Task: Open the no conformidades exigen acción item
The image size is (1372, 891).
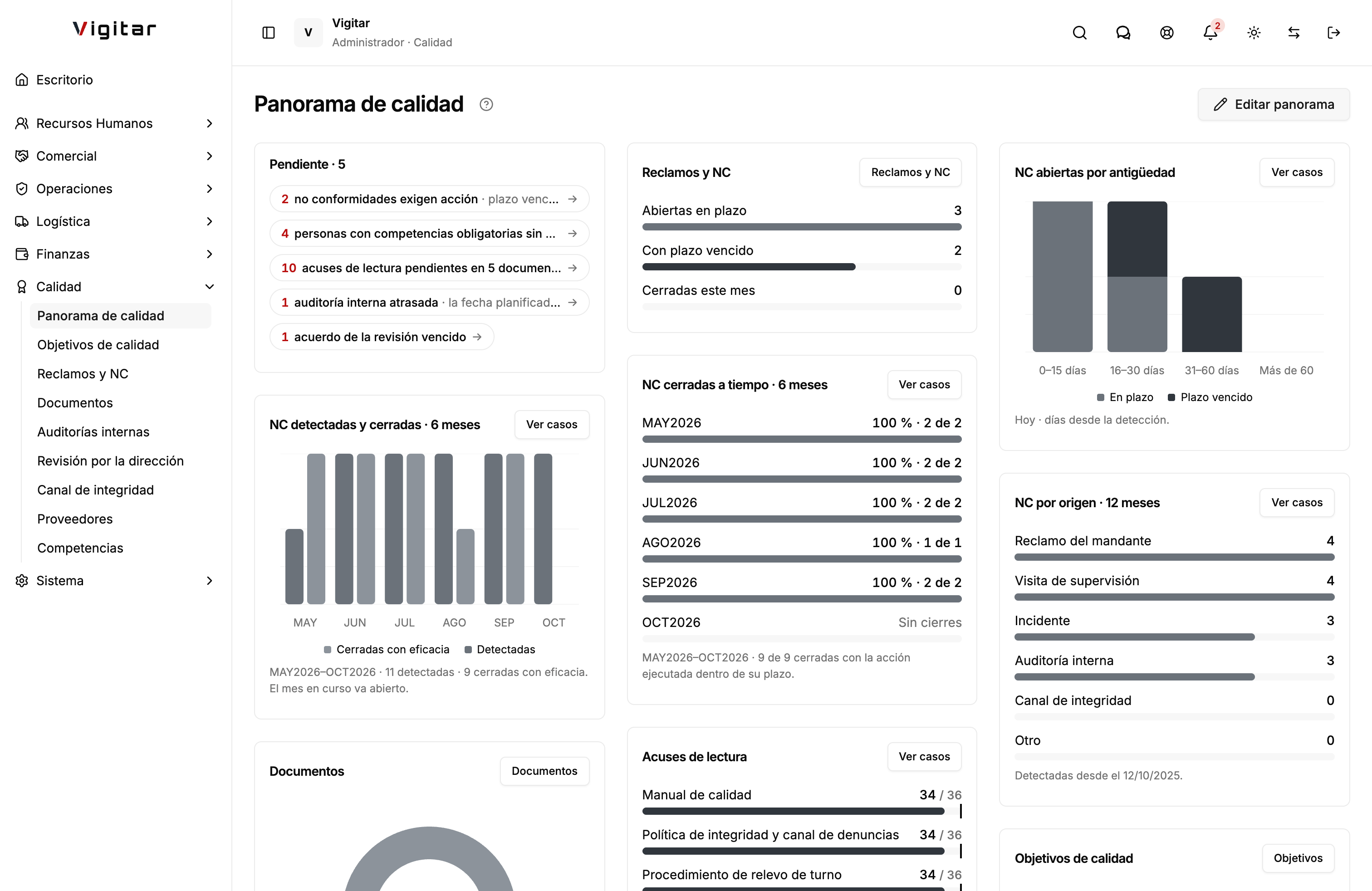Action: click(x=429, y=199)
